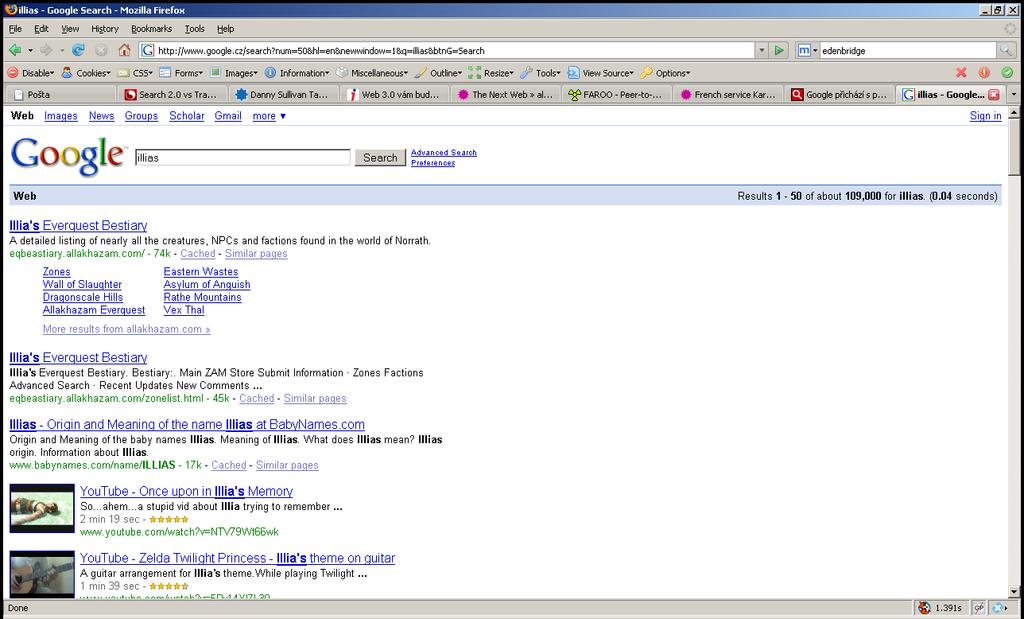1024x619 pixels.
Task: Click More results from allakhazam.com
Action: tap(127, 329)
